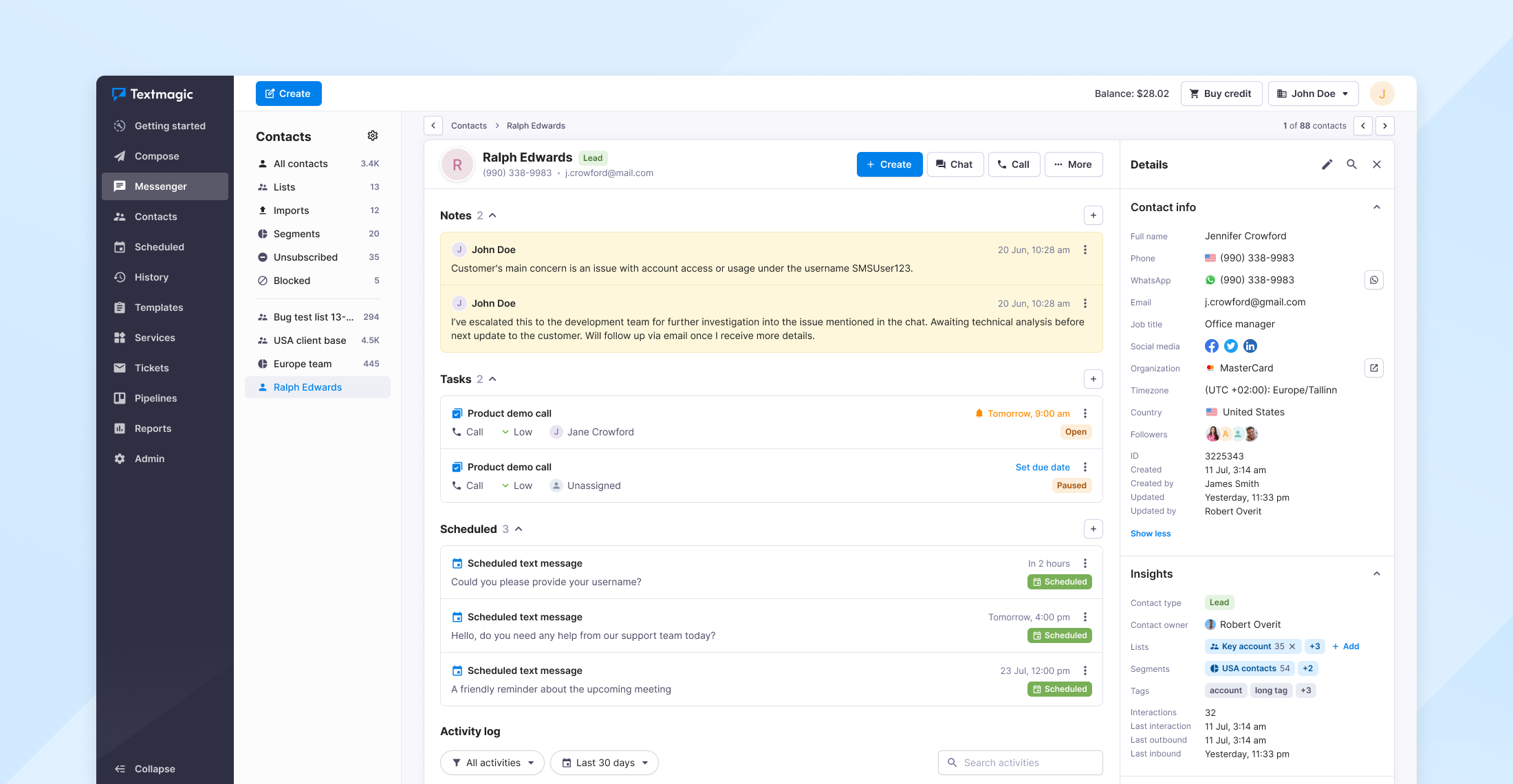The height and width of the screenshot is (784, 1513).
Task: Select Segments in Contacts menu
Action: 296,234
